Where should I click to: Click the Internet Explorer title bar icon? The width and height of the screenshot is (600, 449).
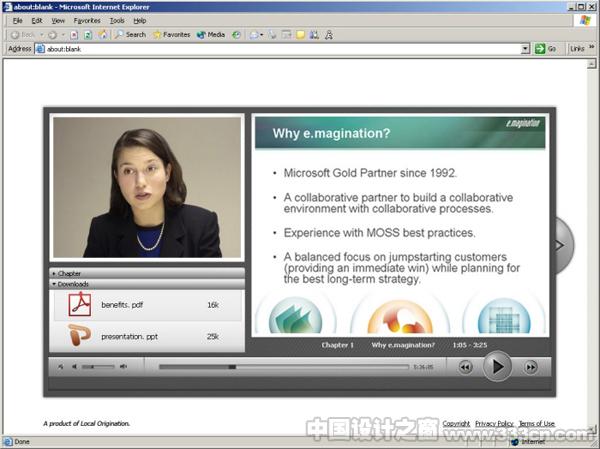click(7, 7)
